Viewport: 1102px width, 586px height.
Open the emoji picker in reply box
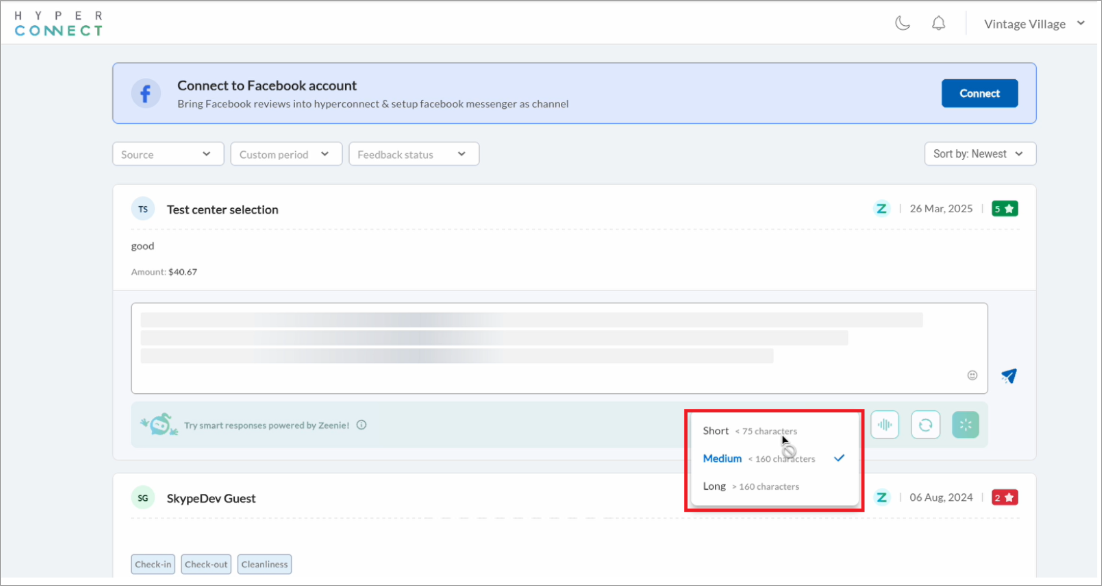tap(973, 375)
